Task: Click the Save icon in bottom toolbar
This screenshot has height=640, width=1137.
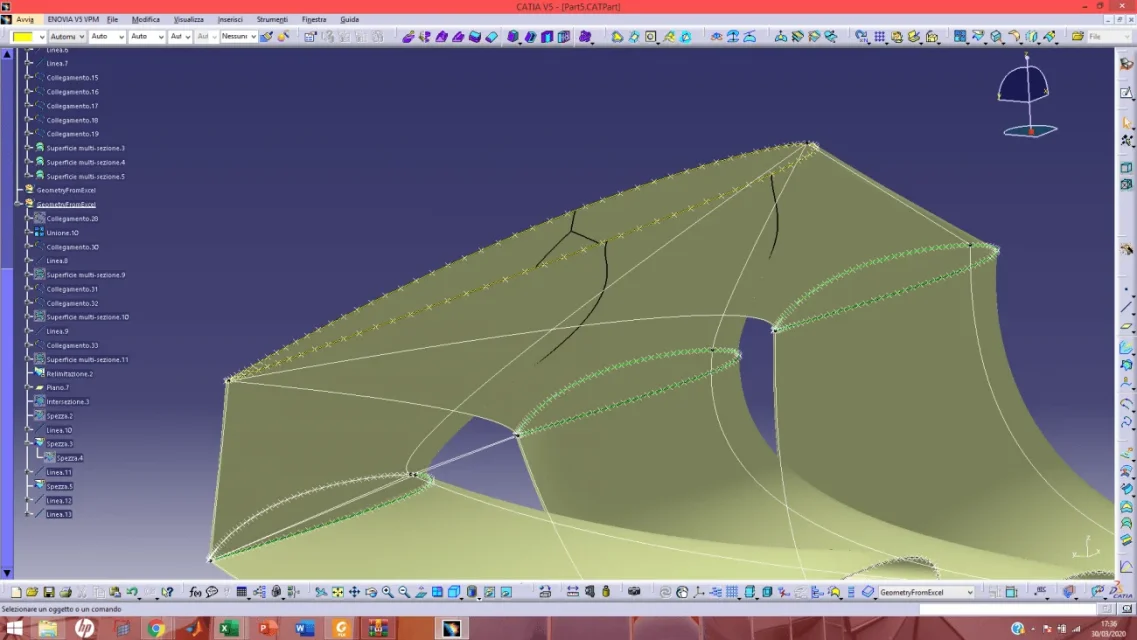Action: pos(49,593)
